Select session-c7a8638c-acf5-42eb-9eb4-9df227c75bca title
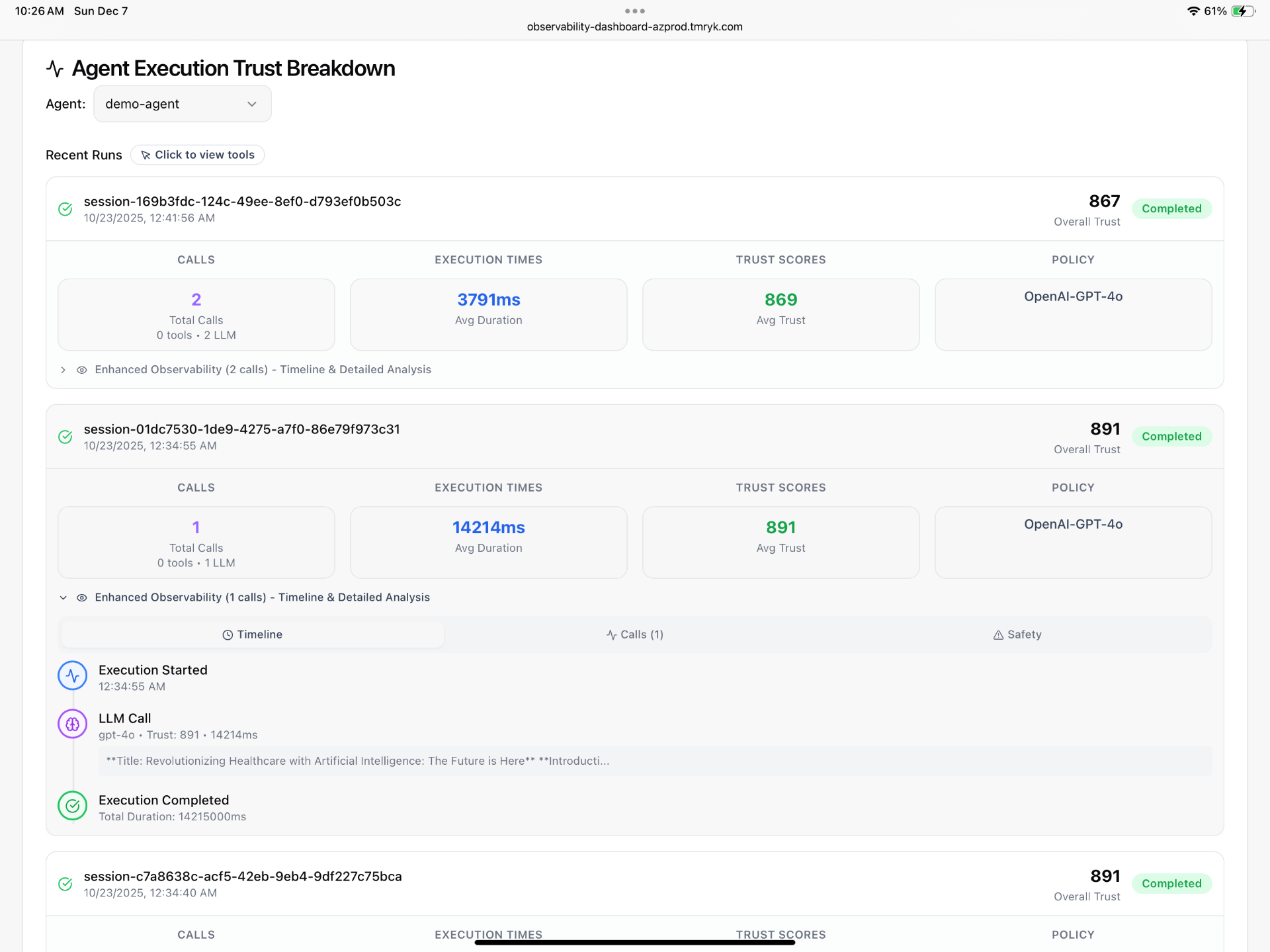Image resolution: width=1270 pixels, height=952 pixels. coord(243,876)
